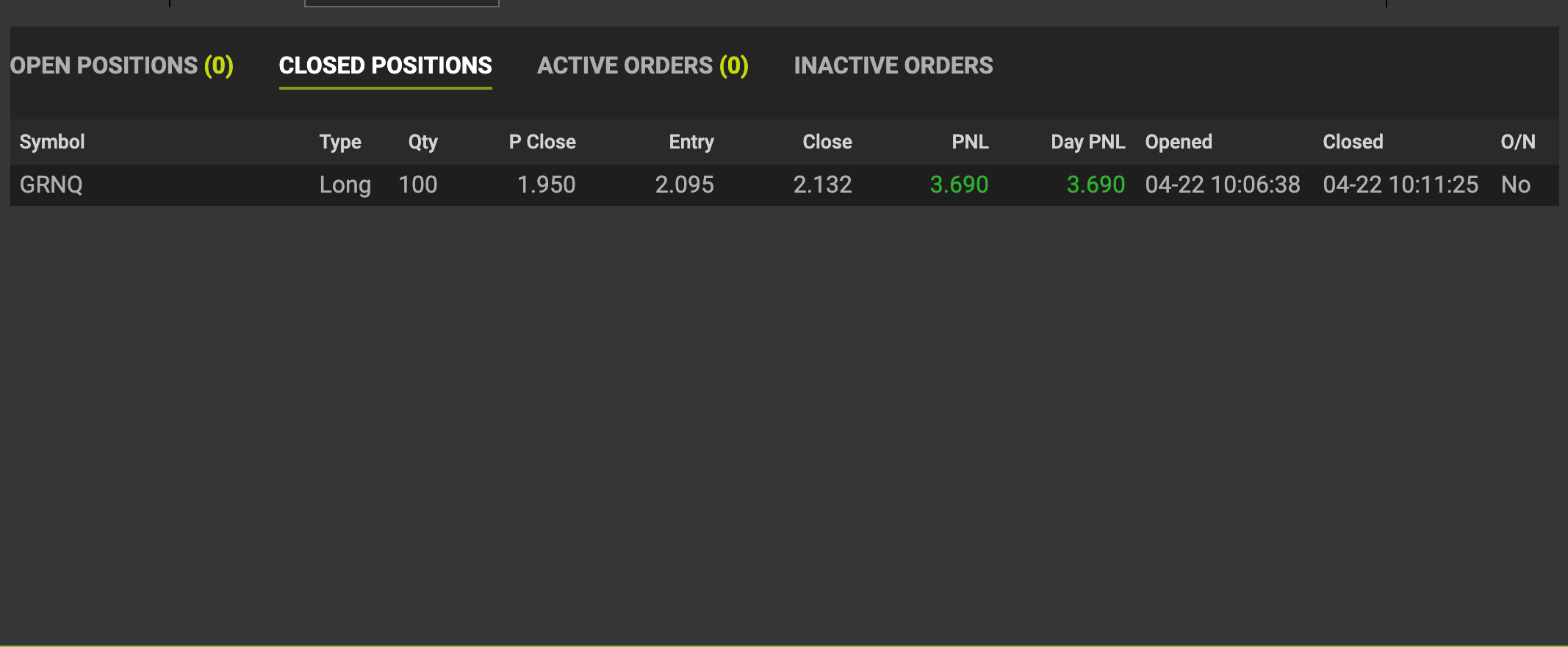The image size is (1568, 647).
Task: Click the Closed time column header
Action: pyautogui.click(x=1353, y=142)
